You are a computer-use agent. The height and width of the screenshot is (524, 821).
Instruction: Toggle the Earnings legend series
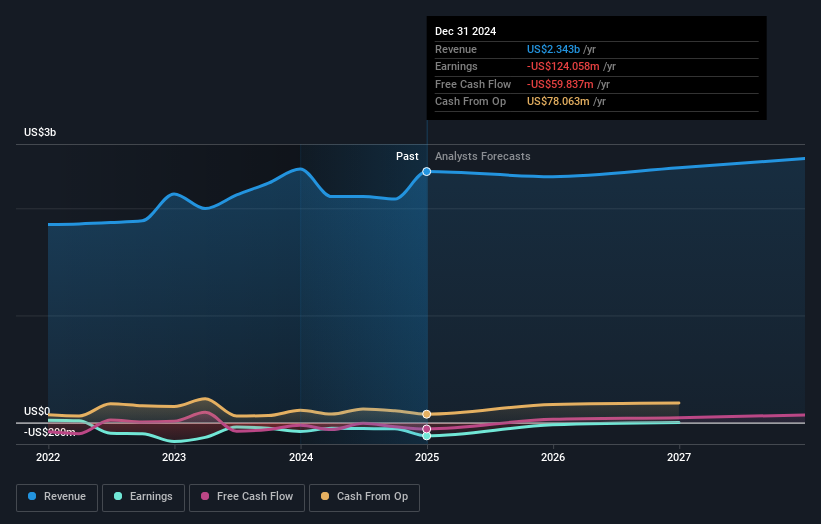point(143,497)
